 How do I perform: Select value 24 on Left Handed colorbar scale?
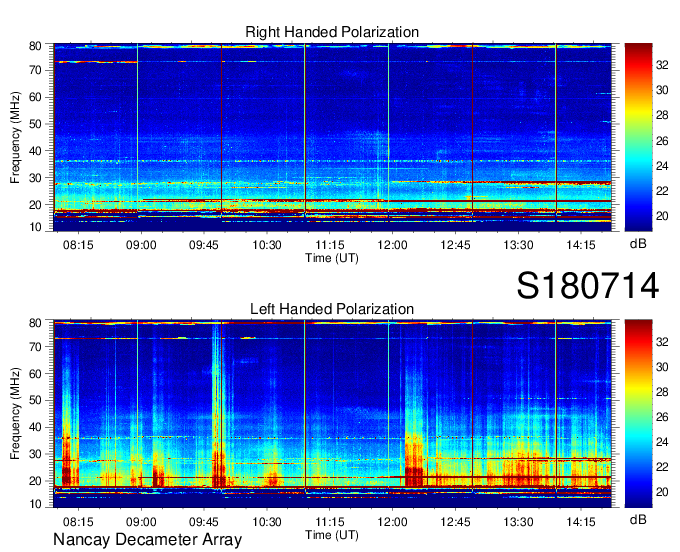point(662,442)
